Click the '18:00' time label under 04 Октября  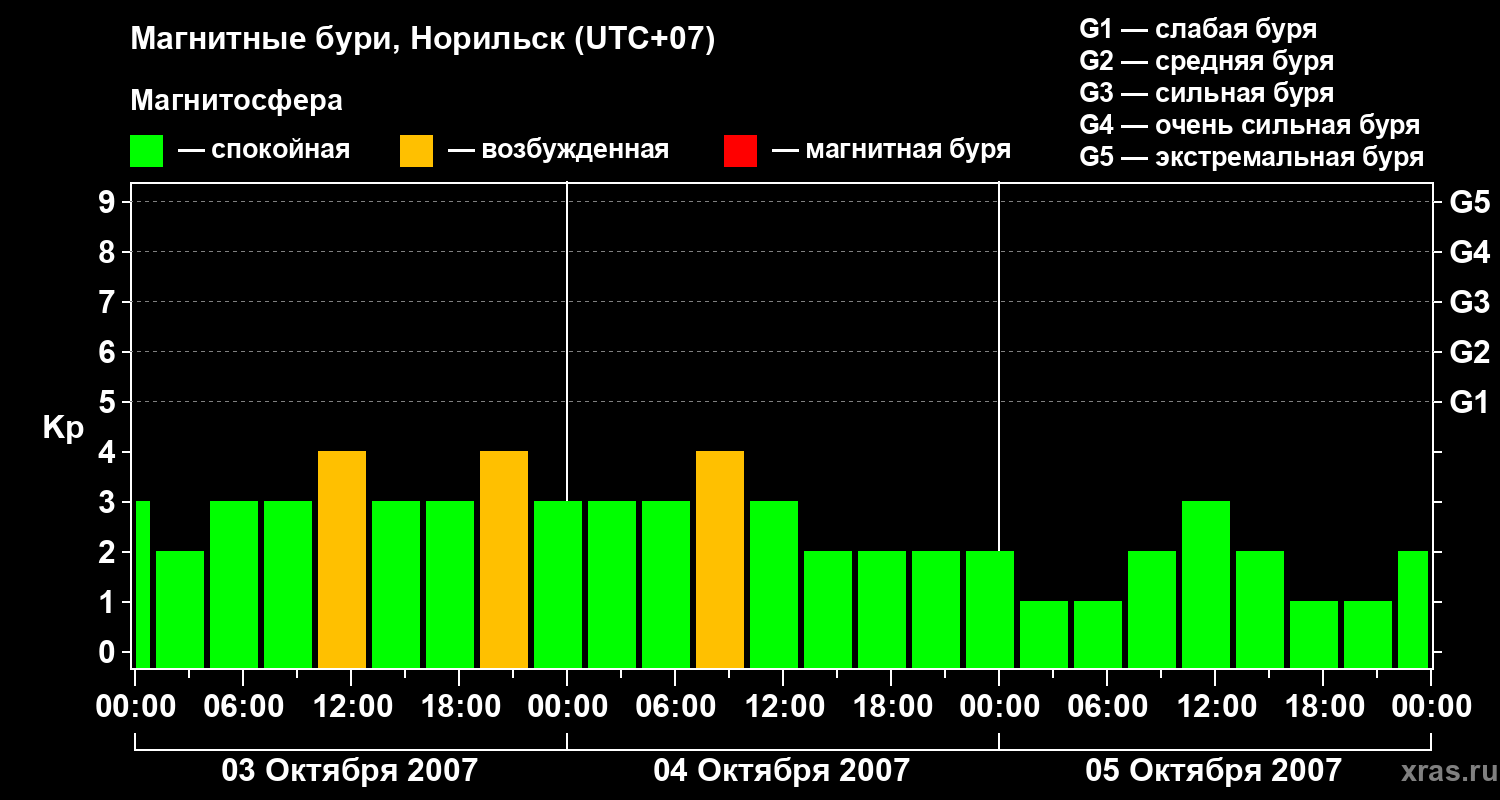click(891, 707)
